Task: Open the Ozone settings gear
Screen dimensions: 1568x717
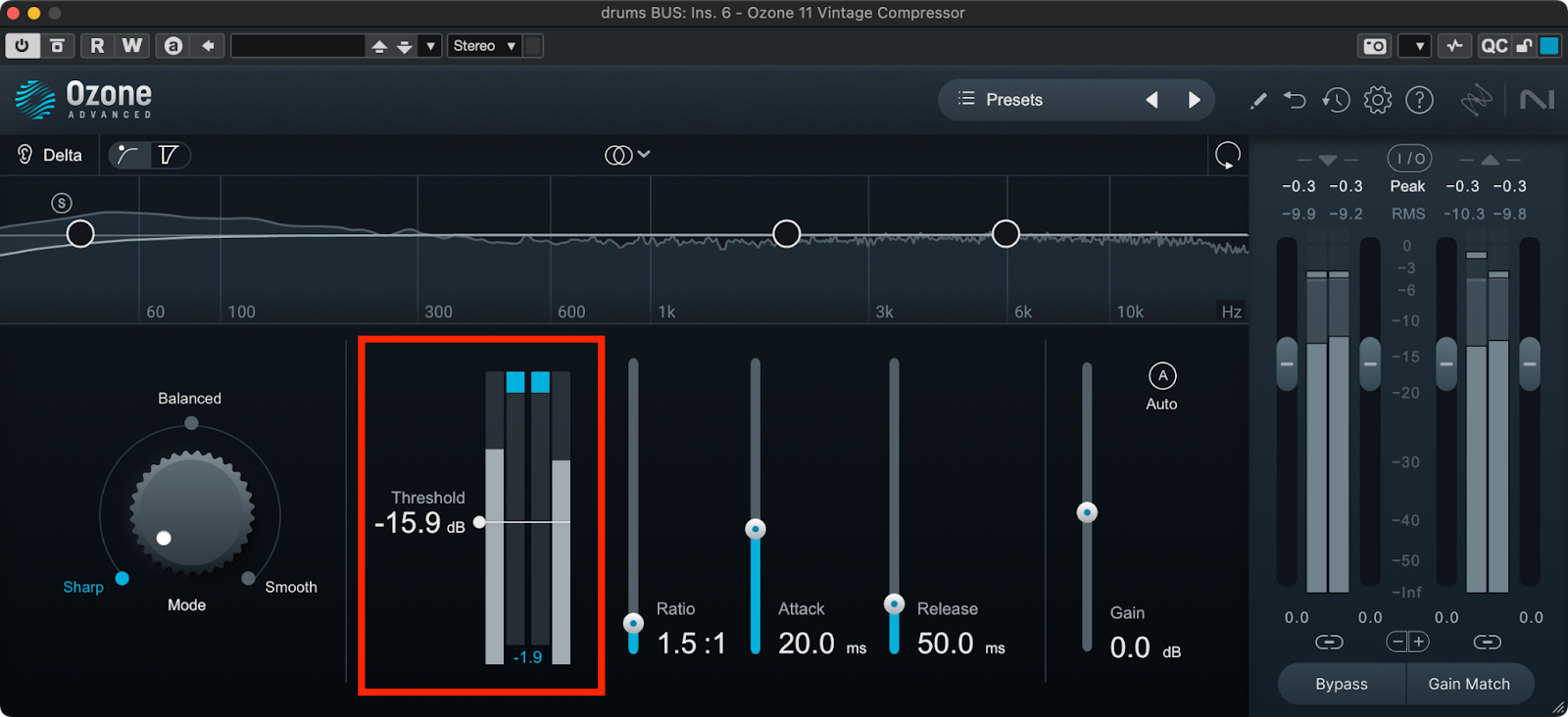Action: coord(1377,100)
